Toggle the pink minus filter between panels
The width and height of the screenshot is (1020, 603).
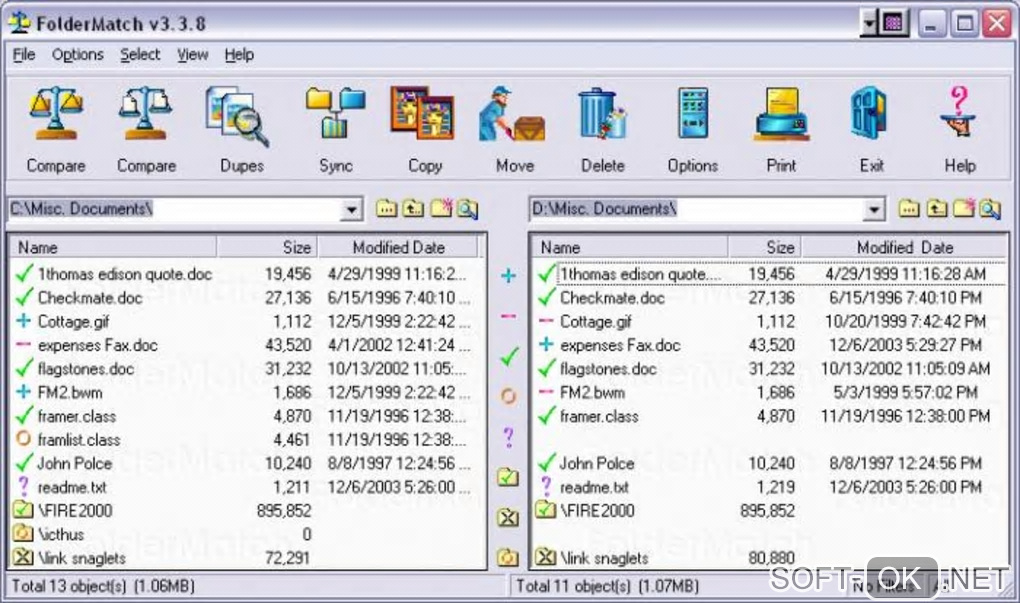coord(508,316)
